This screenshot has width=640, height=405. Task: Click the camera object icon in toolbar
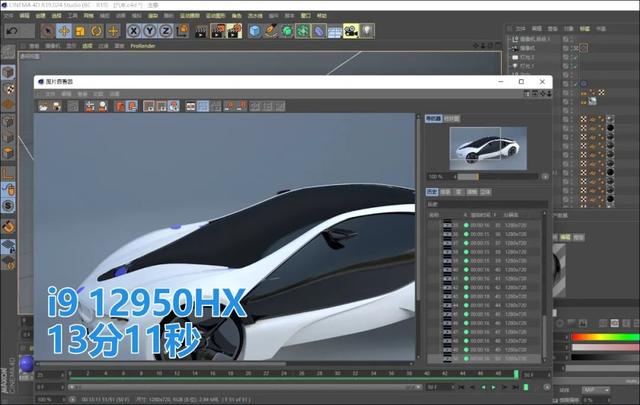pos(350,31)
